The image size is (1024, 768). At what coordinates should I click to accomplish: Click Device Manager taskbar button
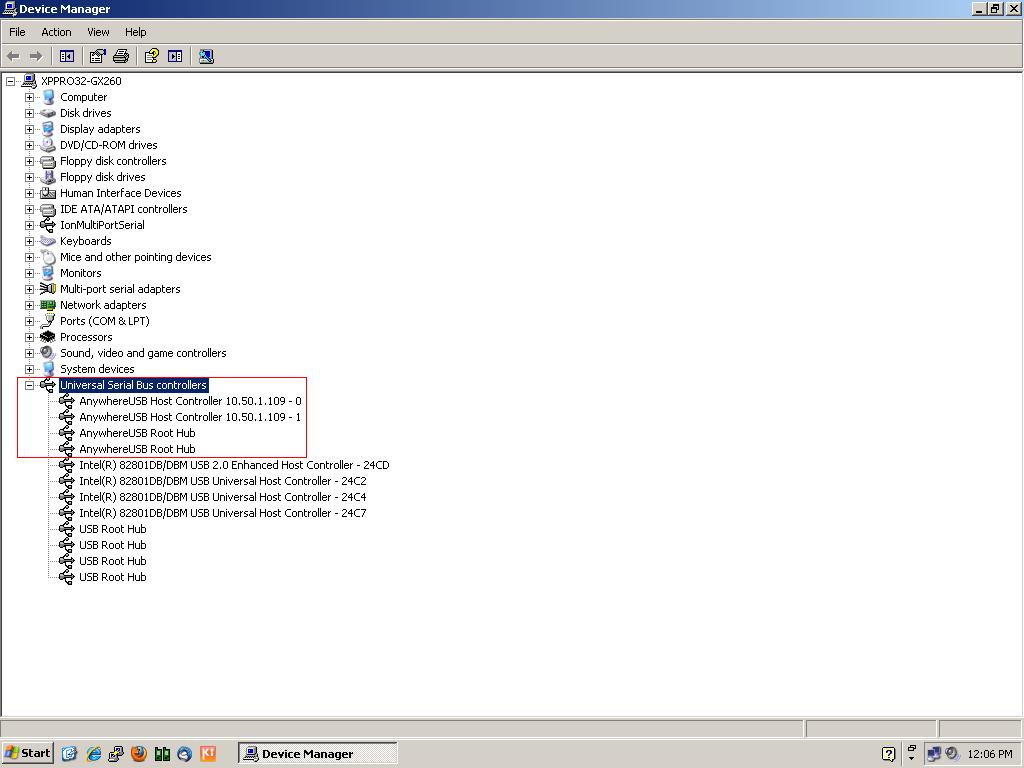pyautogui.click(x=317, y=754)
